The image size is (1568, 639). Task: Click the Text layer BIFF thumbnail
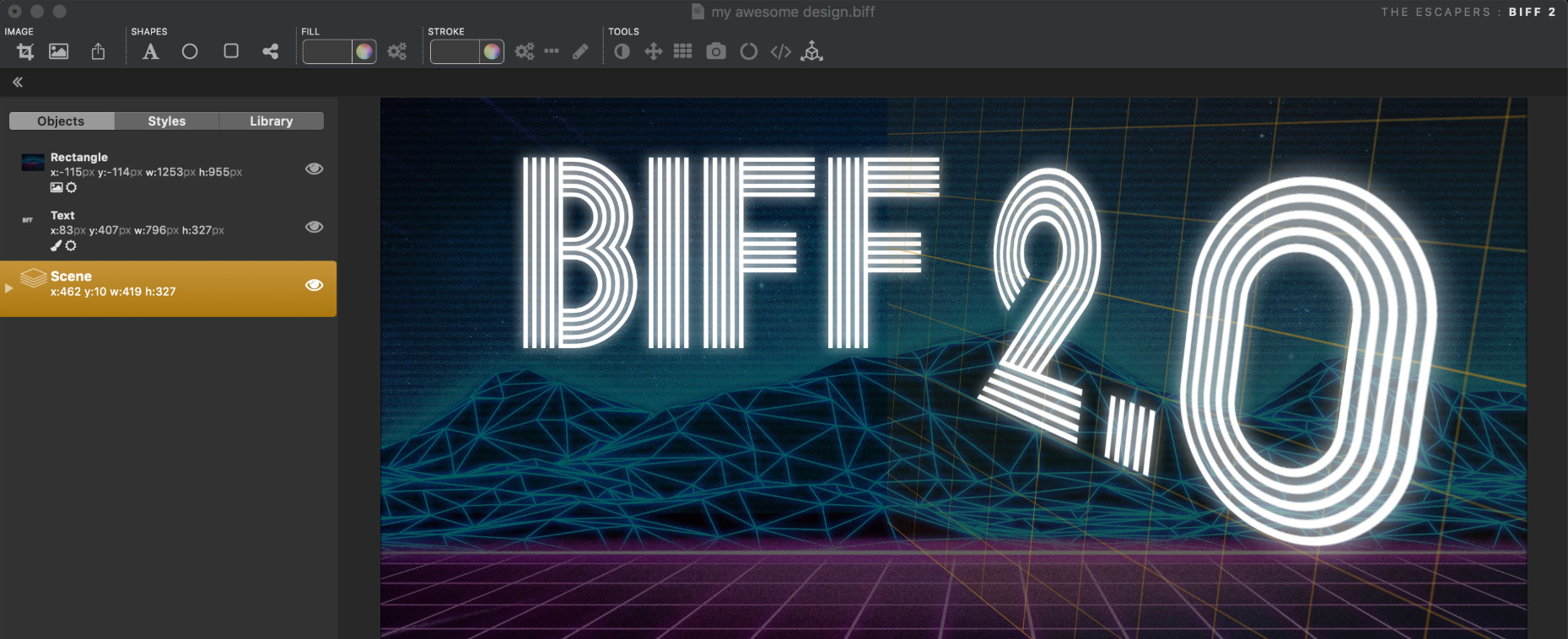(28, 220)
